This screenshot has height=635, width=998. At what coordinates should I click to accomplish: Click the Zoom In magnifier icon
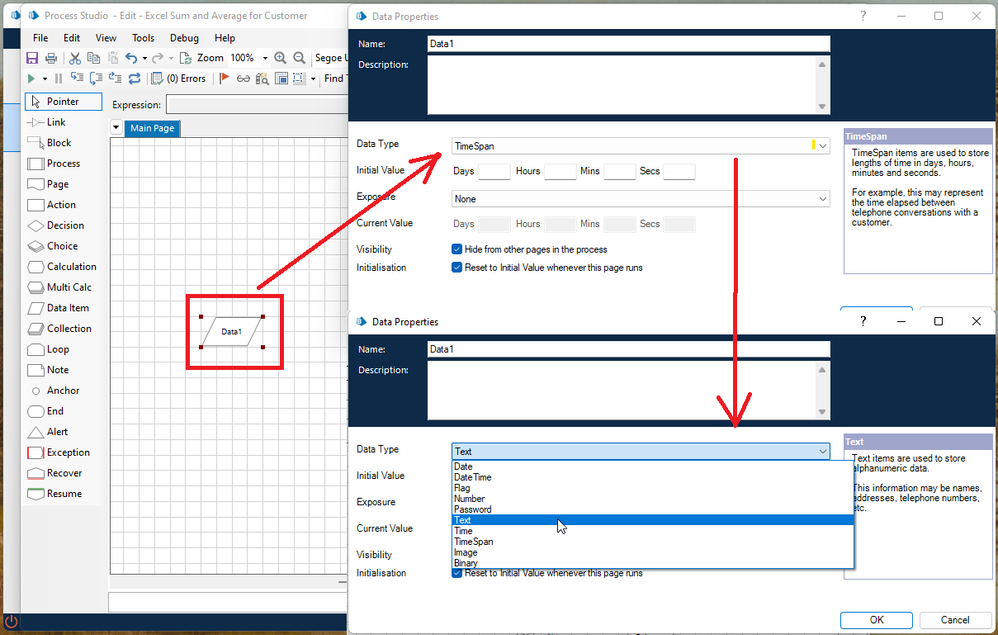click(x=281, y=58)
